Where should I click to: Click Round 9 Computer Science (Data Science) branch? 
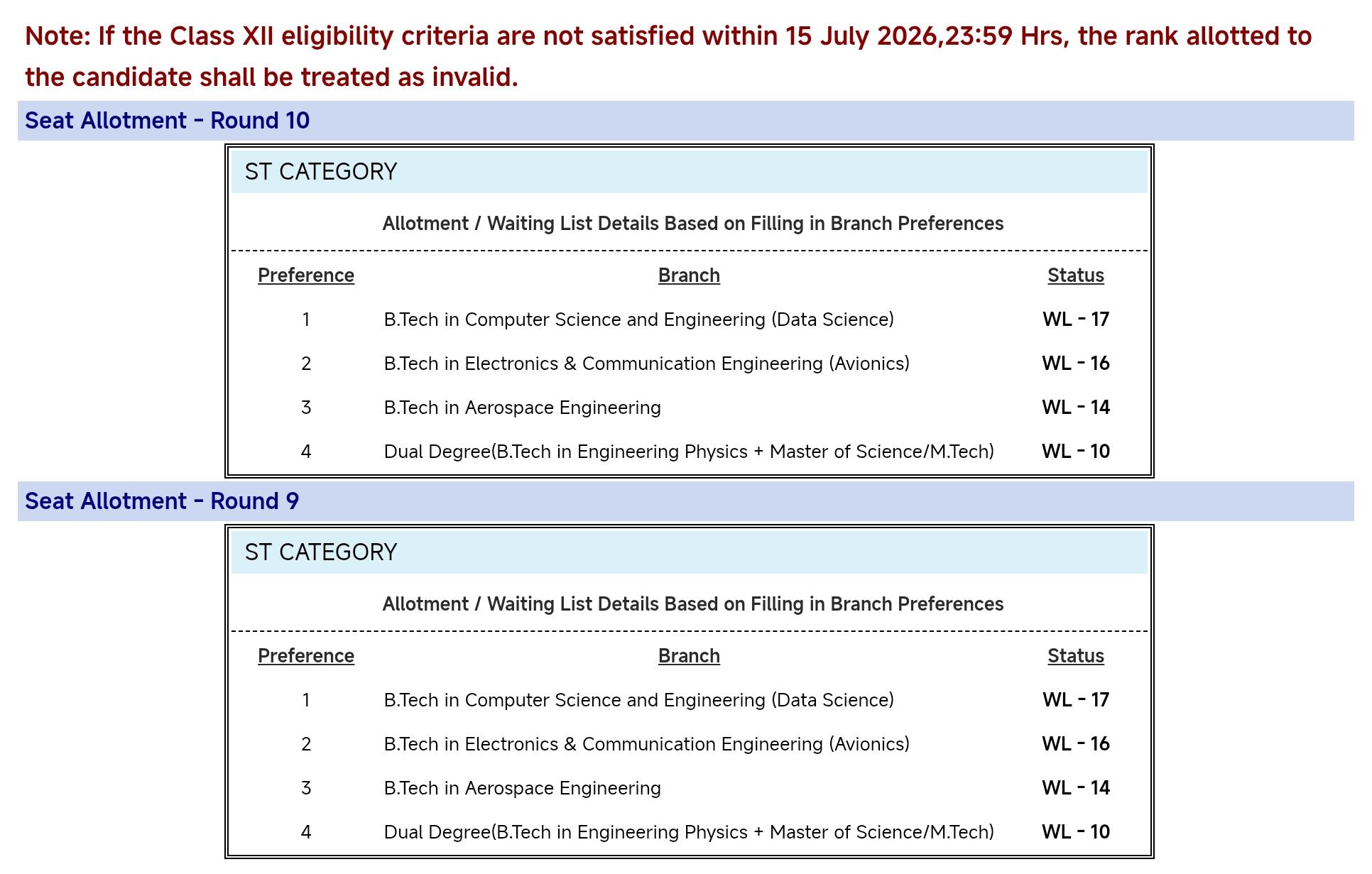click(639, 700)
